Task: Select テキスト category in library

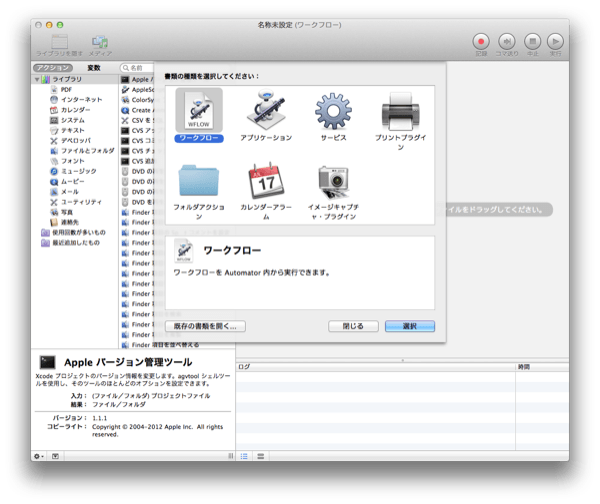Action: pos(73,130)
